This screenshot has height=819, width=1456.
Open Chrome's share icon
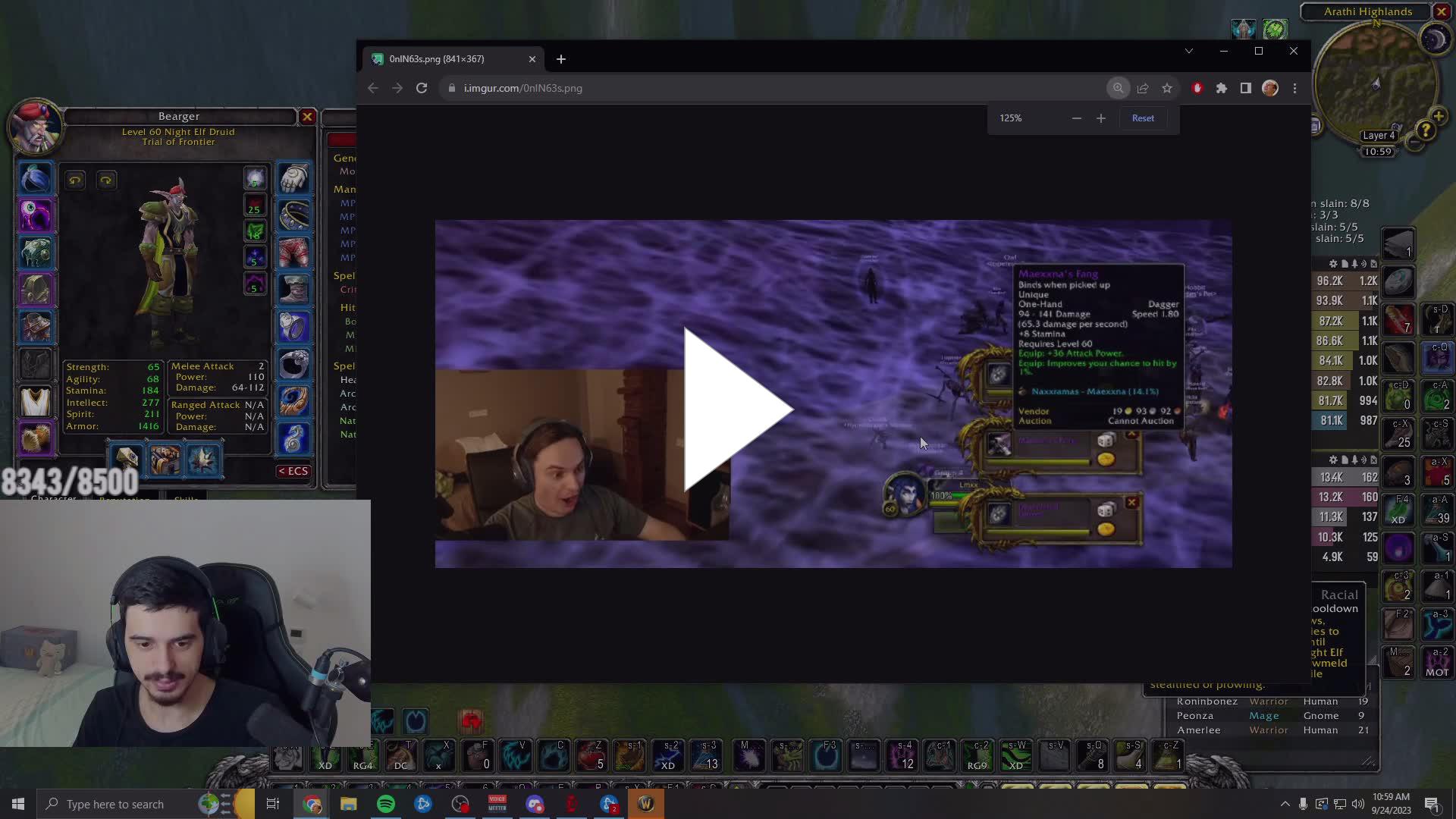coord(1143,88)
